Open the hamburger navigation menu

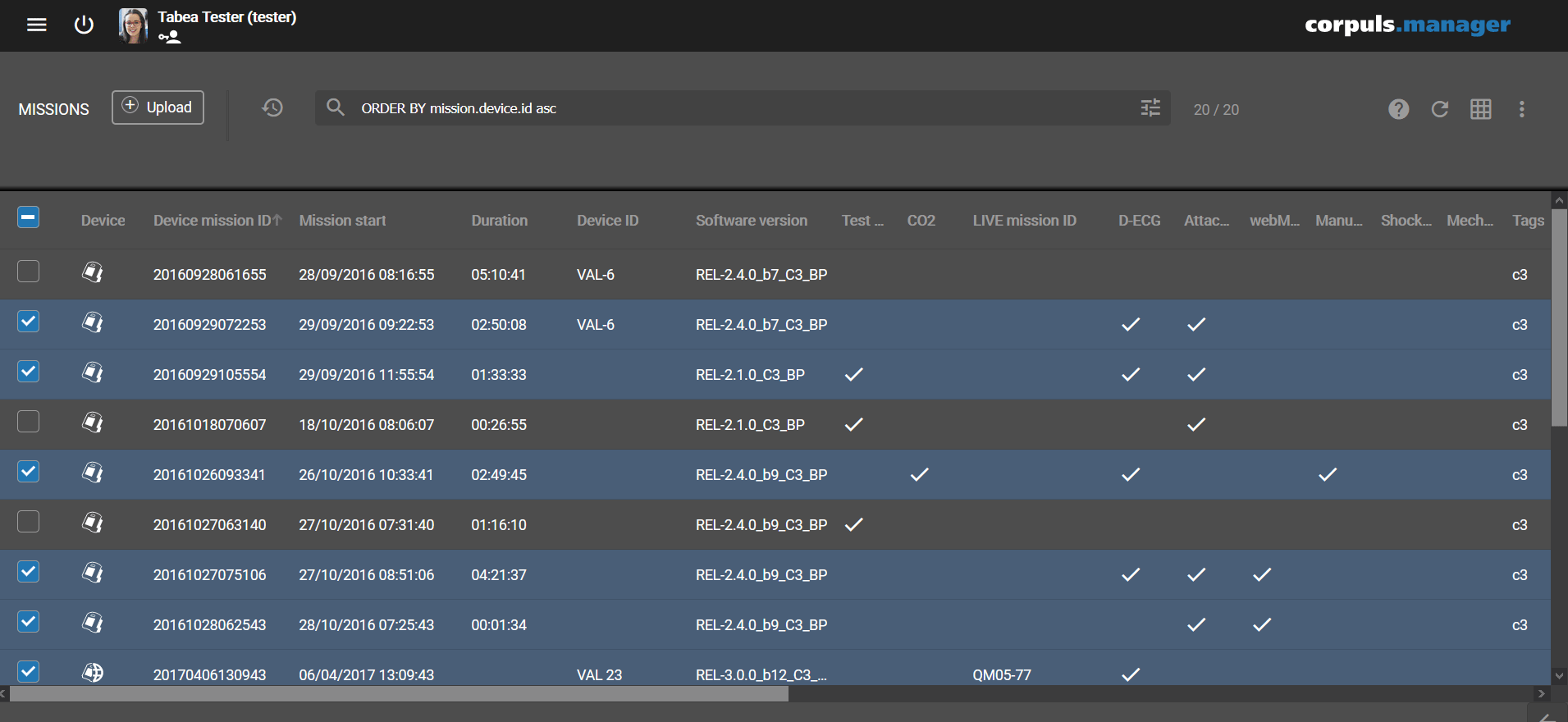[36, 25]
